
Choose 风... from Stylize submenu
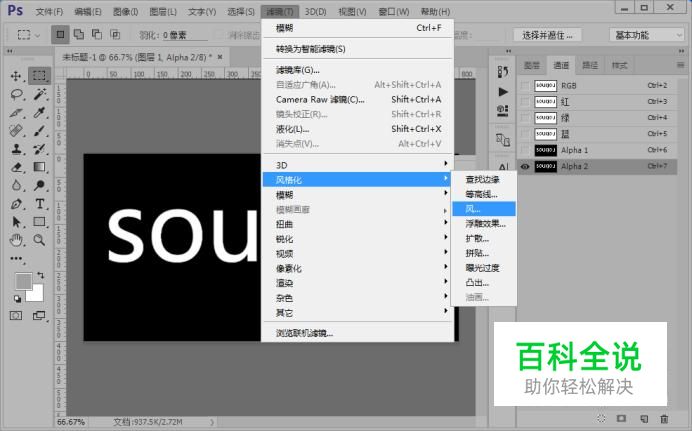(x=484, y=209)
